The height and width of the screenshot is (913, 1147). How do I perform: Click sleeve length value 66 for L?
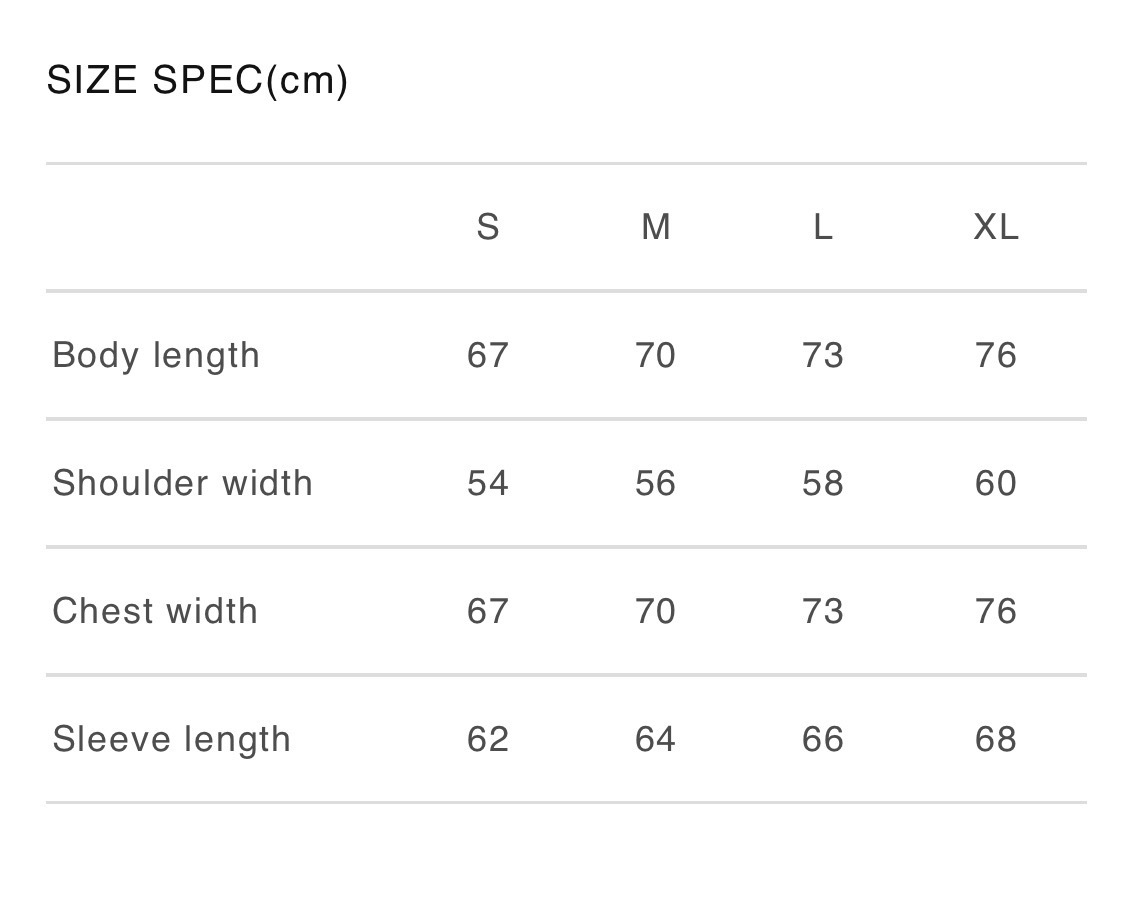coord(822,739)
